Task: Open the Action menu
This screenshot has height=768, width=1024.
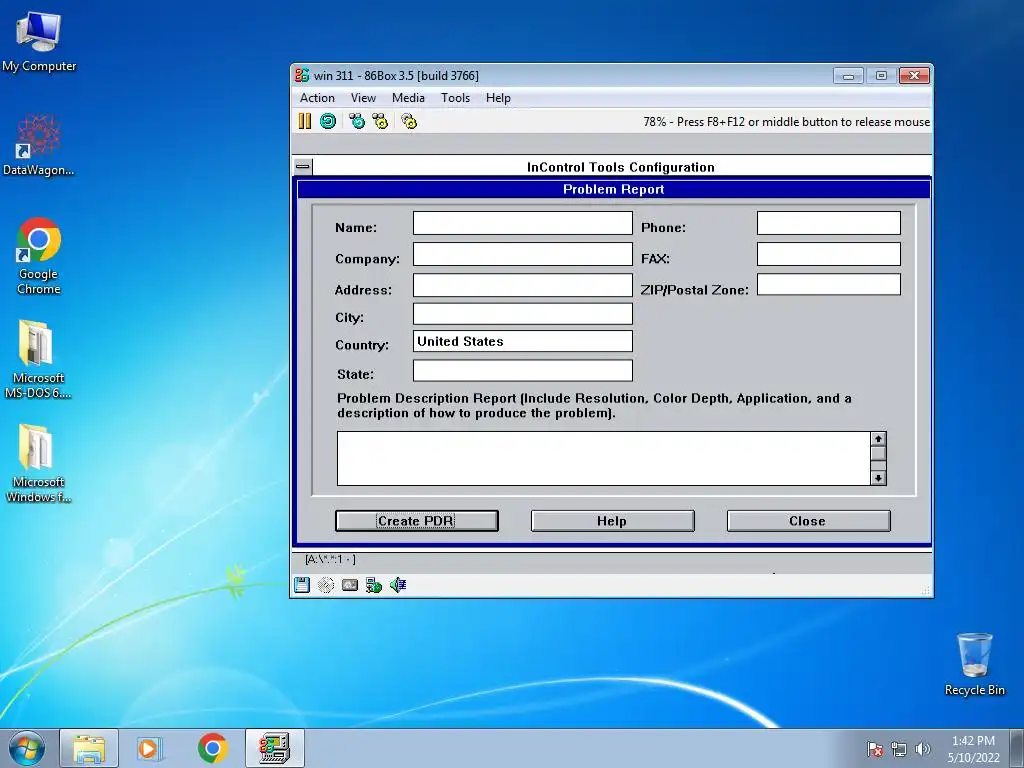Action: click(x=317, y=97)
